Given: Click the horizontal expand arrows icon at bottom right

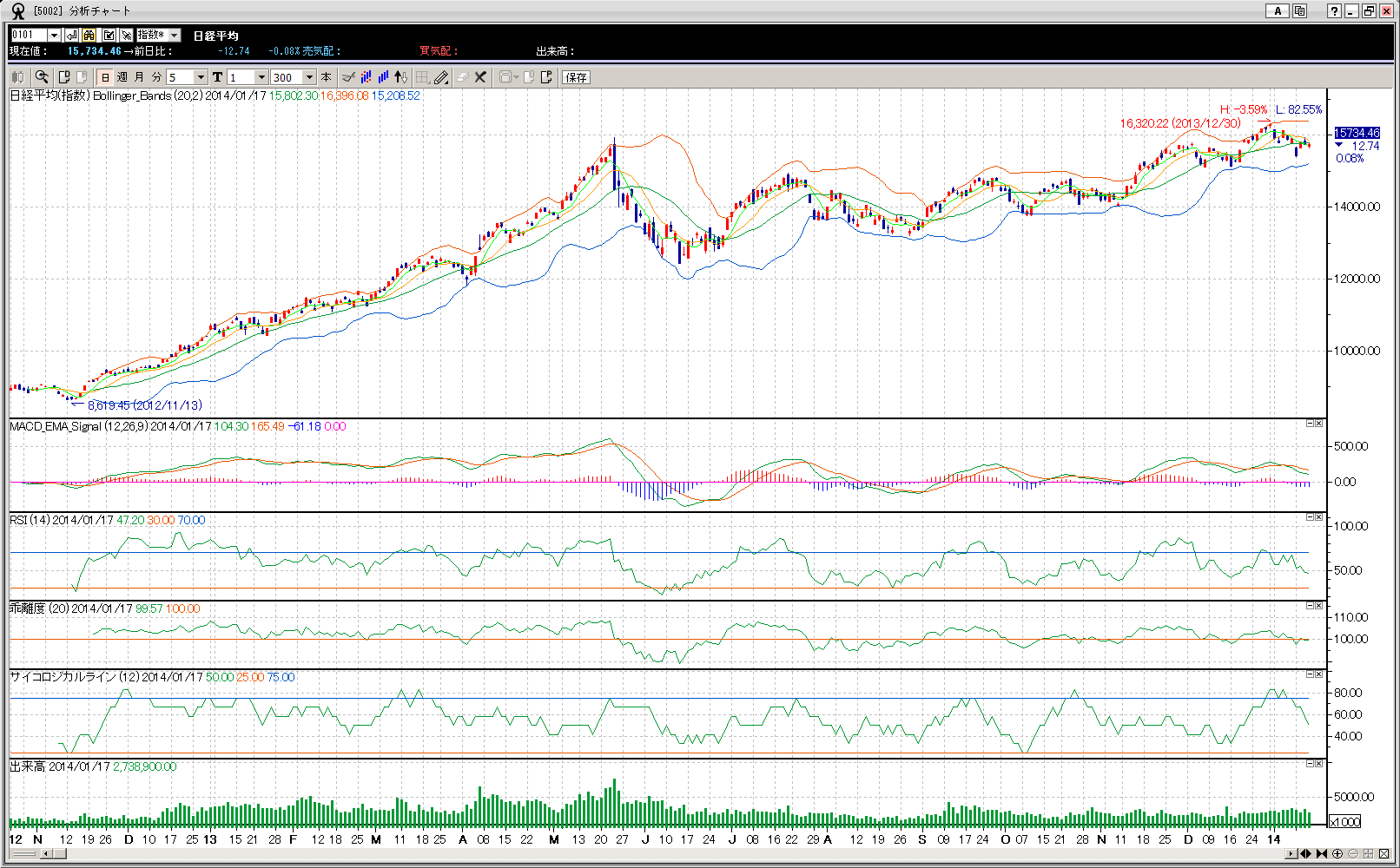Looking at the screenshot, I should (1305, 854).
